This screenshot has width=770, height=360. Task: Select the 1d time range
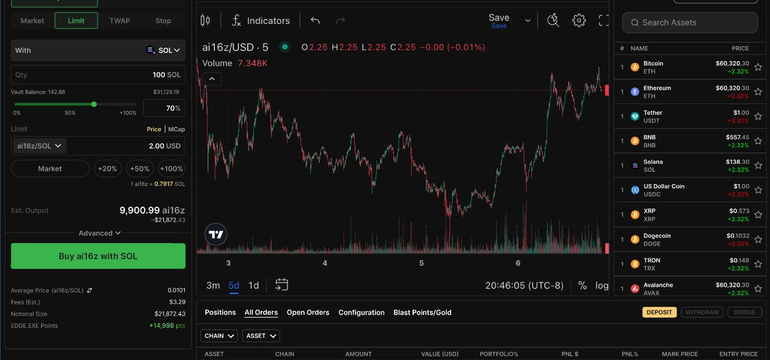(253, 285)
